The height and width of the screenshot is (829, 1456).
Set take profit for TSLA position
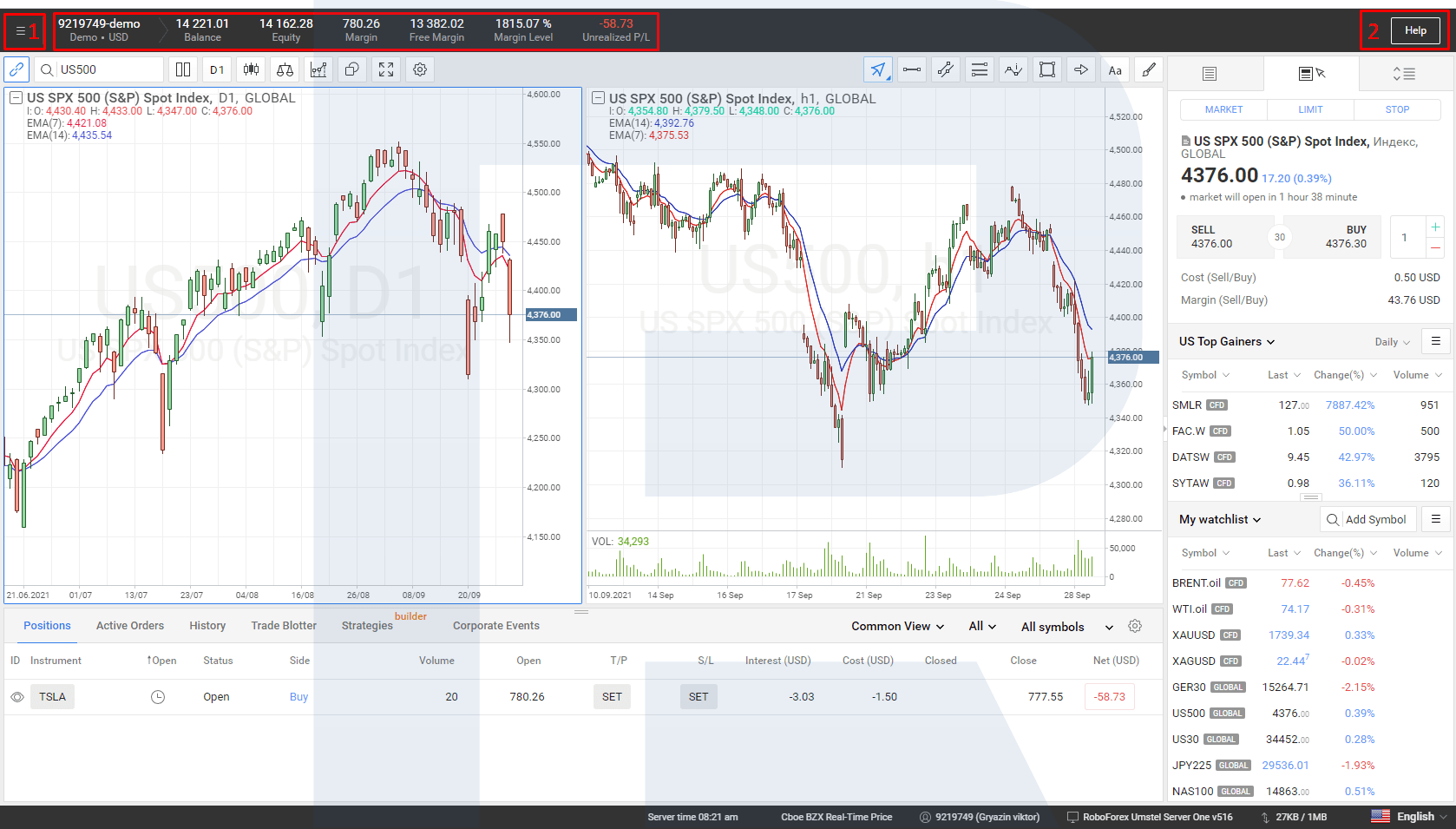(613, 697)
